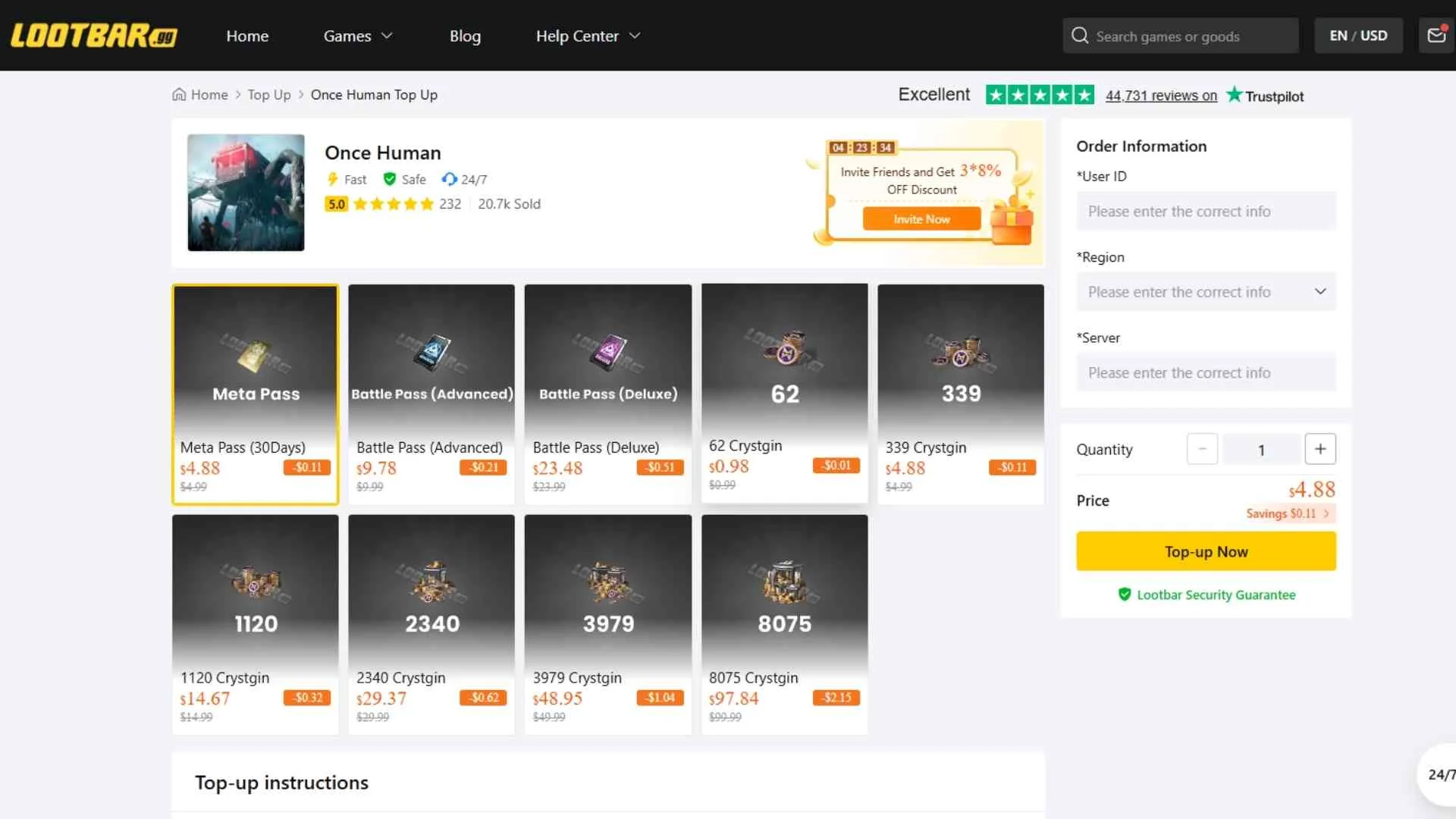The height and width of the screenshot is (819, 1456).
Task: Click the $14.67 price on 1120 Crystgin
Action: pos(205,698)
